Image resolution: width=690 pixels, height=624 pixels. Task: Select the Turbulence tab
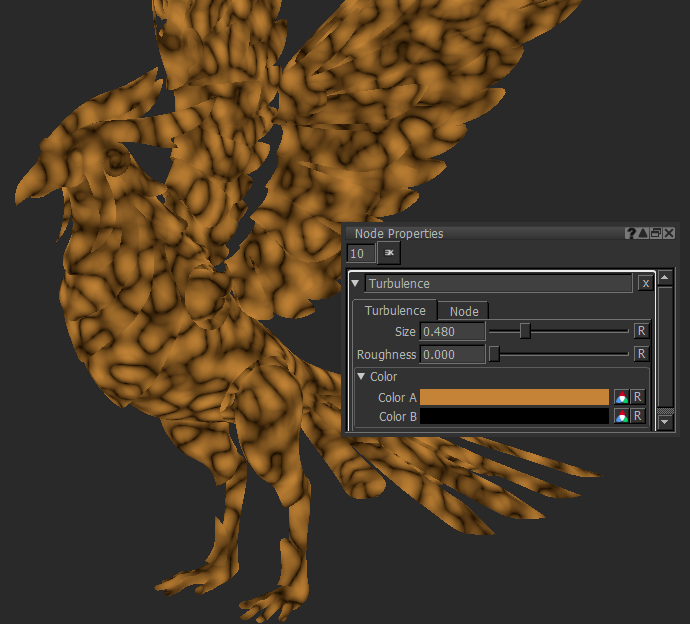click(395, 311)
